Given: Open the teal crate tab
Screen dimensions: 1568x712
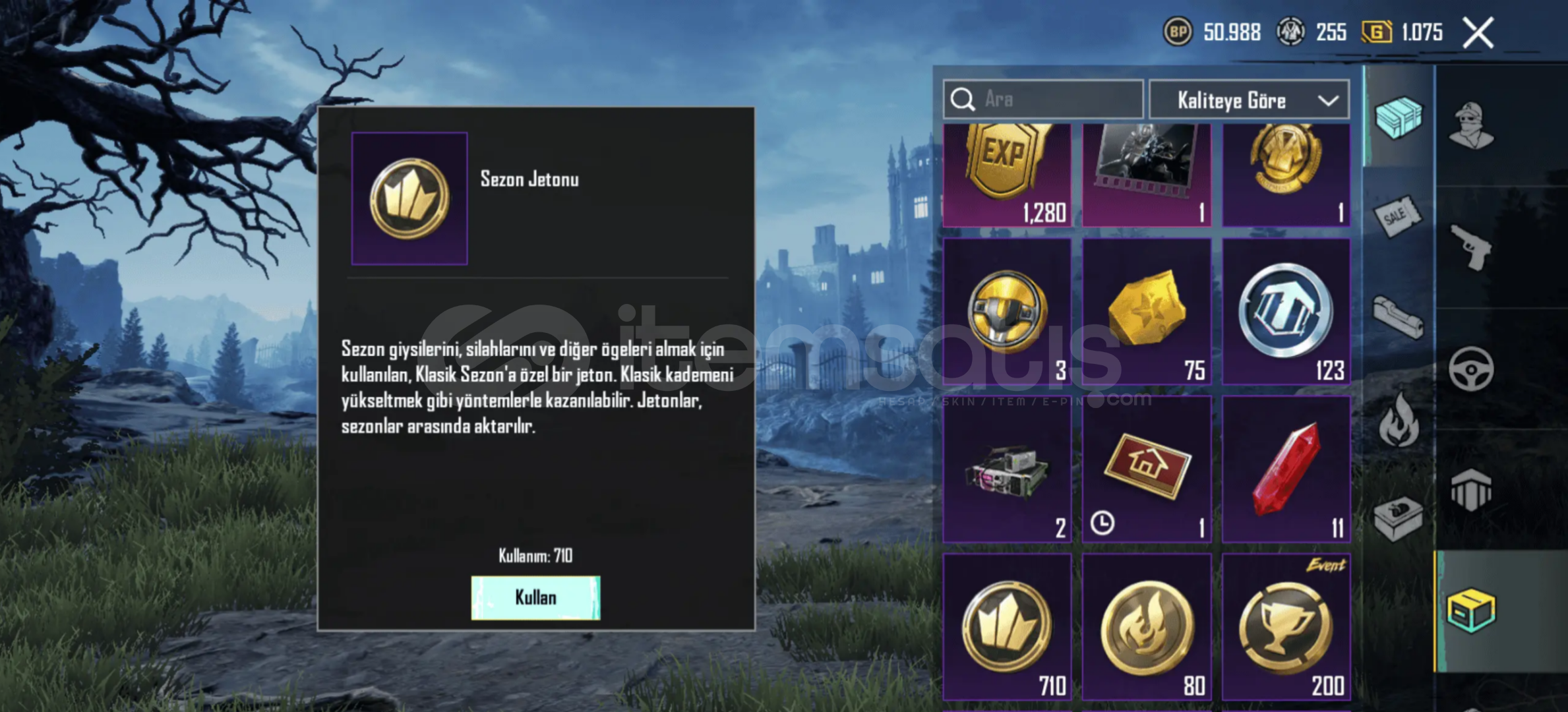Looking at the screenshot, I should tap(1399, 117).
